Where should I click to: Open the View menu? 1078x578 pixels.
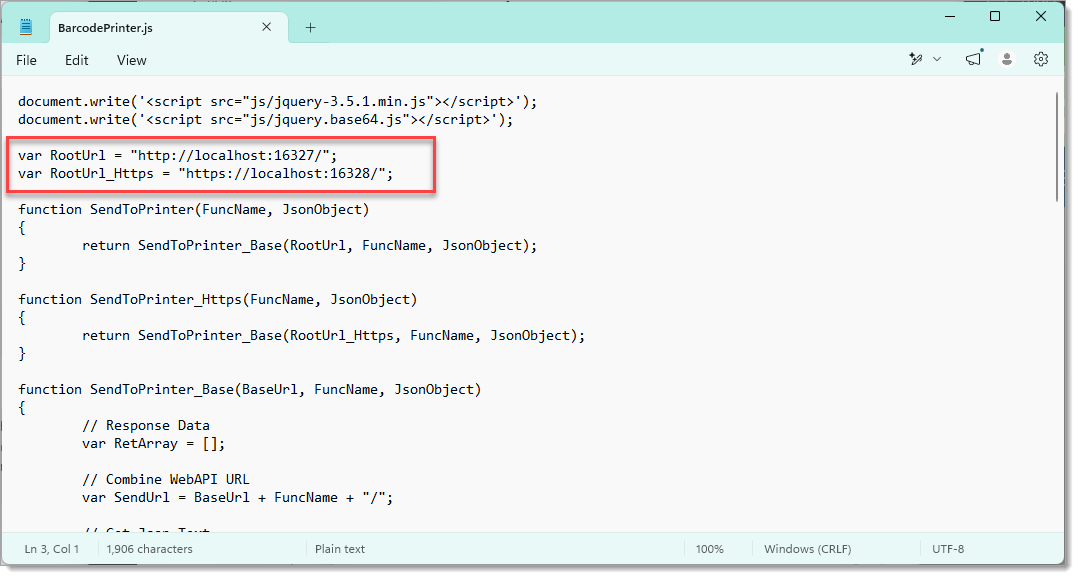pos(131,60)
